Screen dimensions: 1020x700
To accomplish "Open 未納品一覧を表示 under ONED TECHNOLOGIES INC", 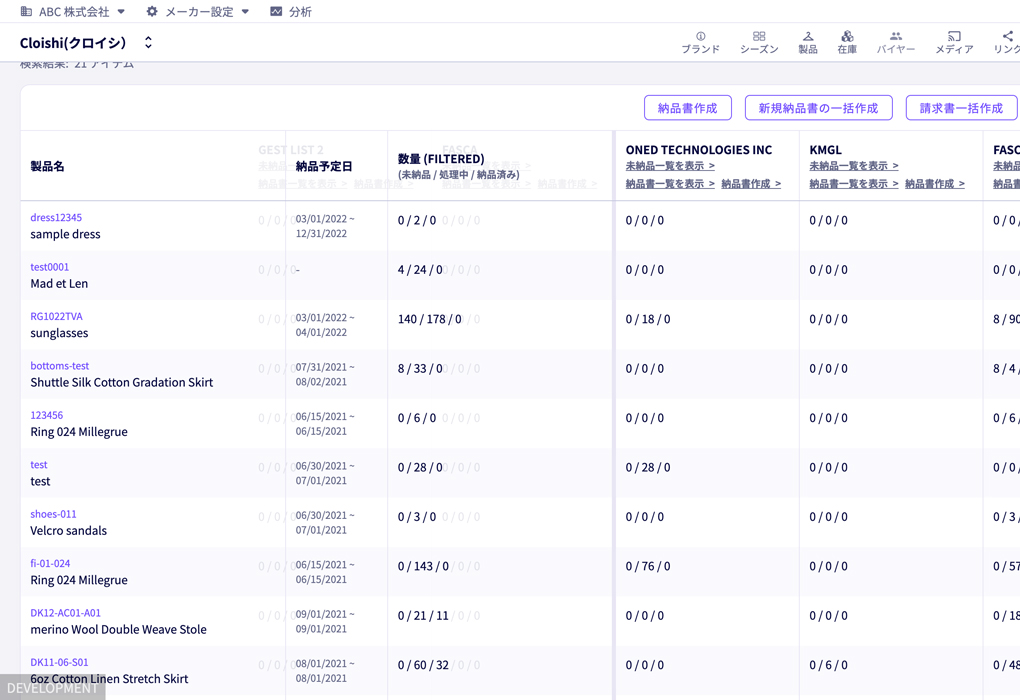I will tap(670, 166).
